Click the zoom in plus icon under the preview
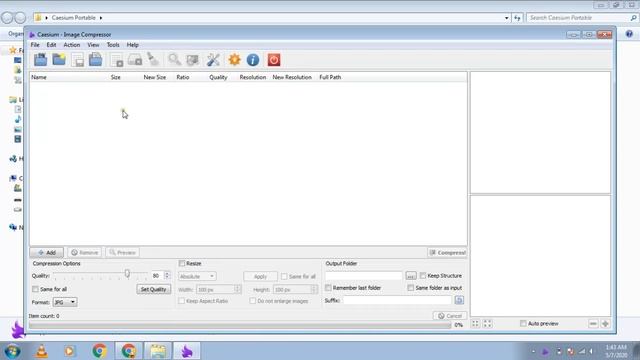 (605, 324)
